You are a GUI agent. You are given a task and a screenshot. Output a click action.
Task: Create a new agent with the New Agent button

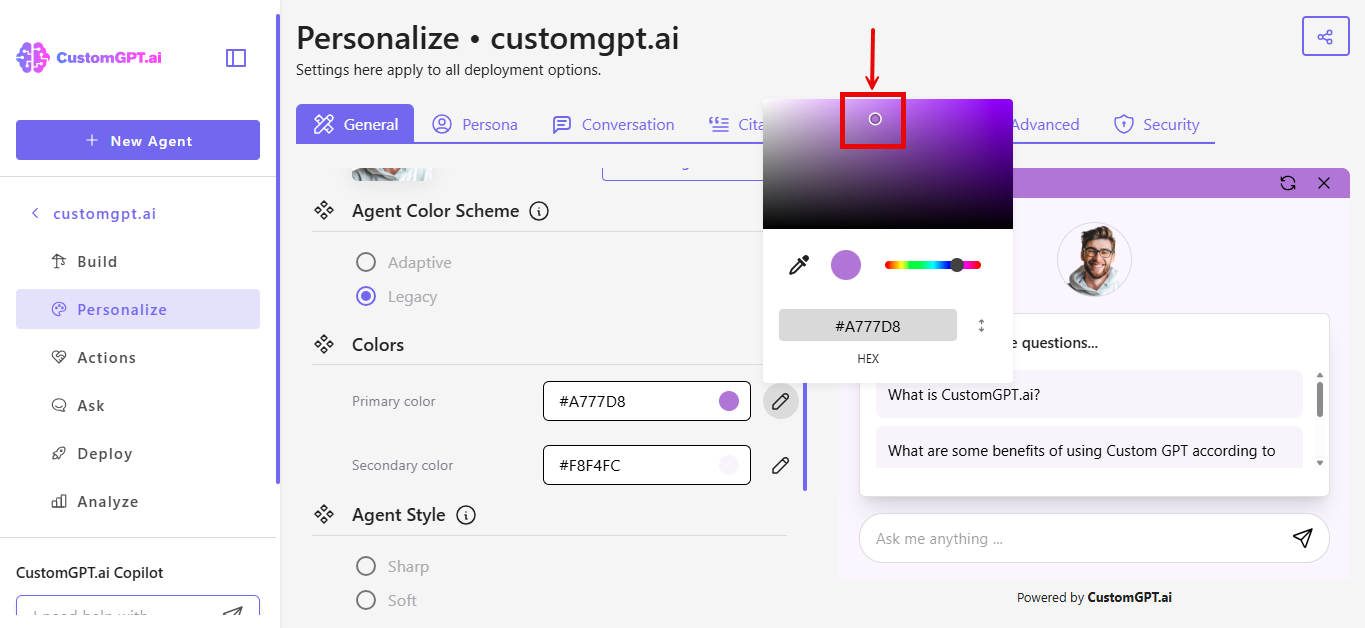point(137,140)
